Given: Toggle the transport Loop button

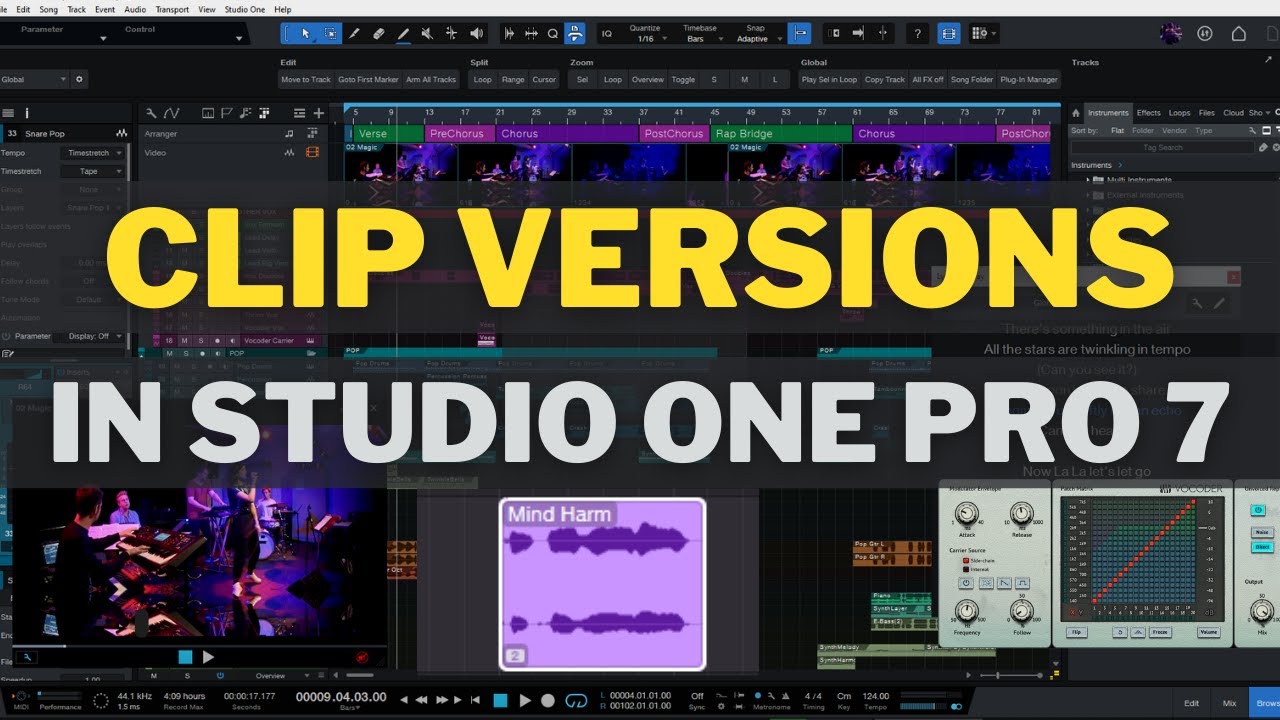Looking at the screenshot, I should [x=576, y=701].
